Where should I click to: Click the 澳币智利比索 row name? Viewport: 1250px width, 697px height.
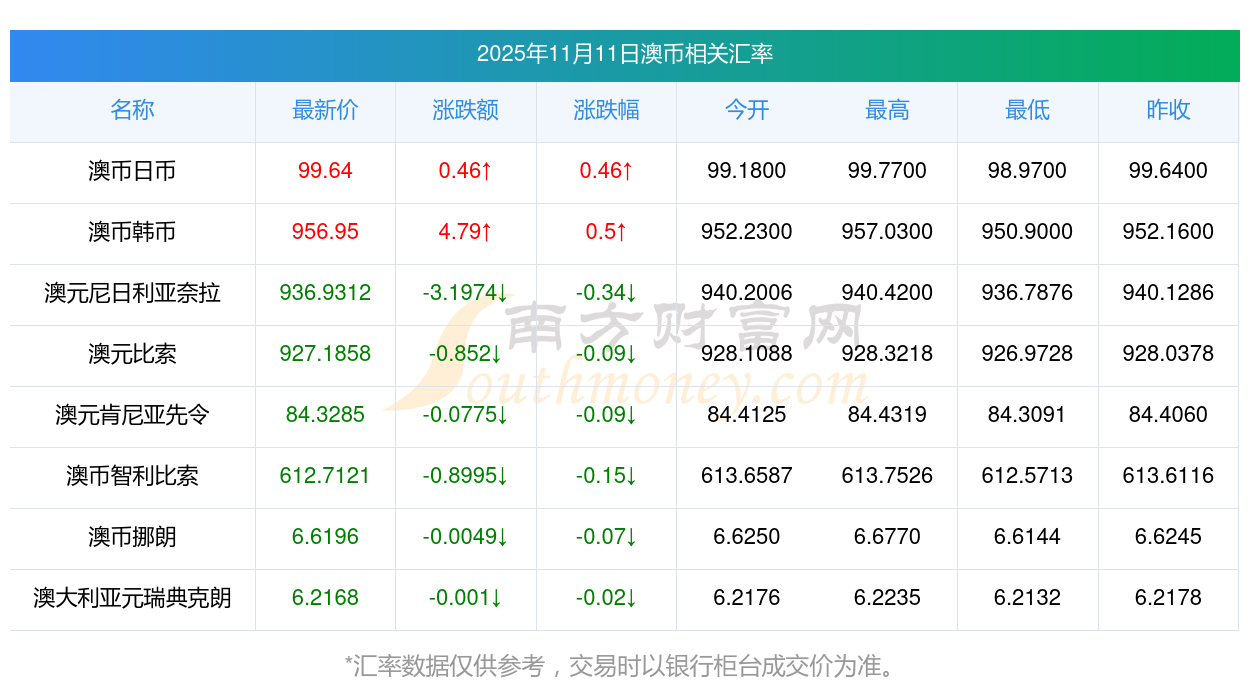(132, 476)
